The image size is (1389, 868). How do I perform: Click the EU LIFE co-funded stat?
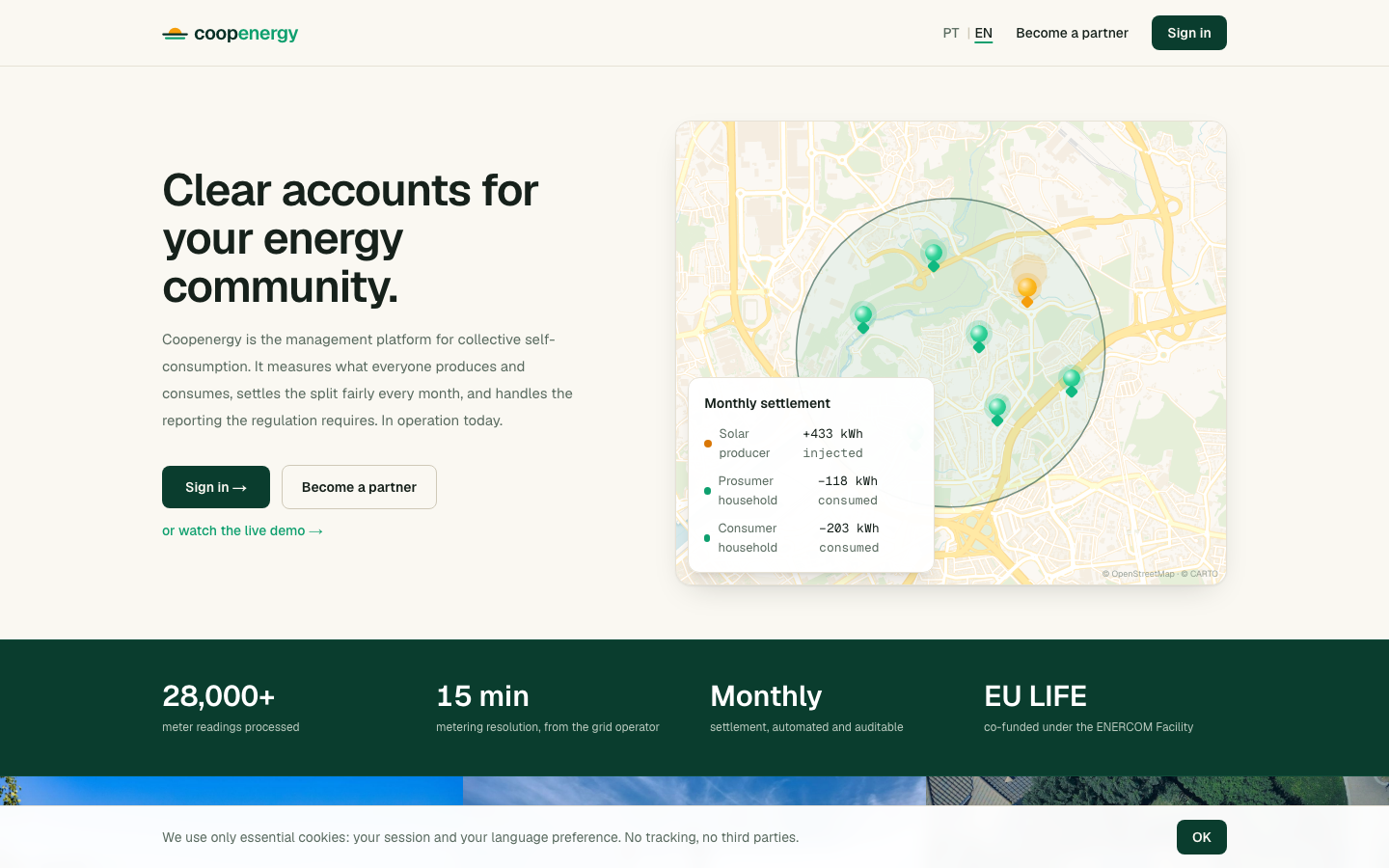(1089, 708)
